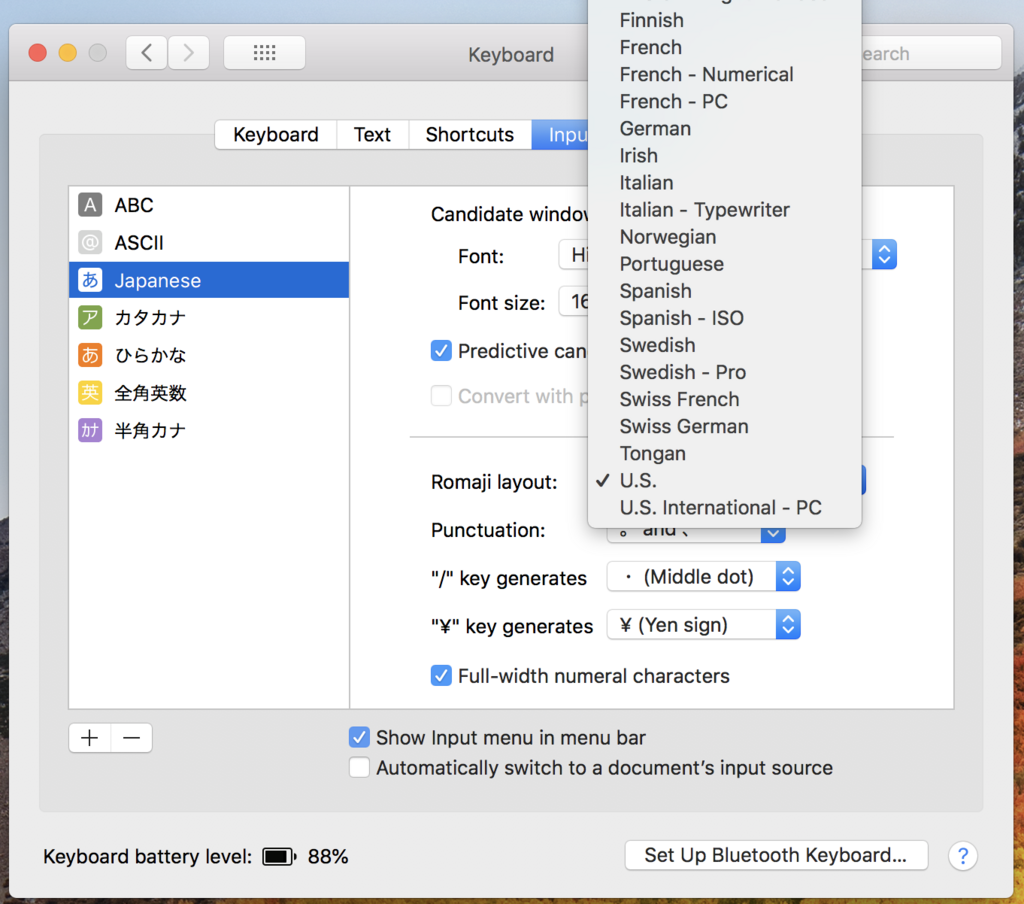Toggle the disabled Convert with checkbox
The height and width of the screenshot is (904, 1024).
tap(441, 396)
